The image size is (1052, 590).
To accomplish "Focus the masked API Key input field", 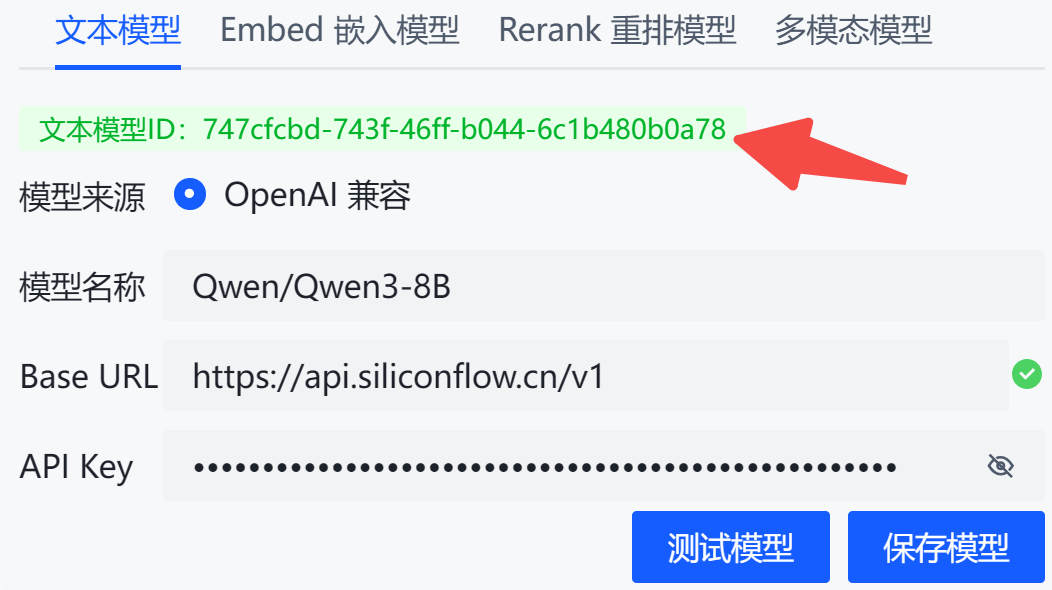I will click(604, 466).
